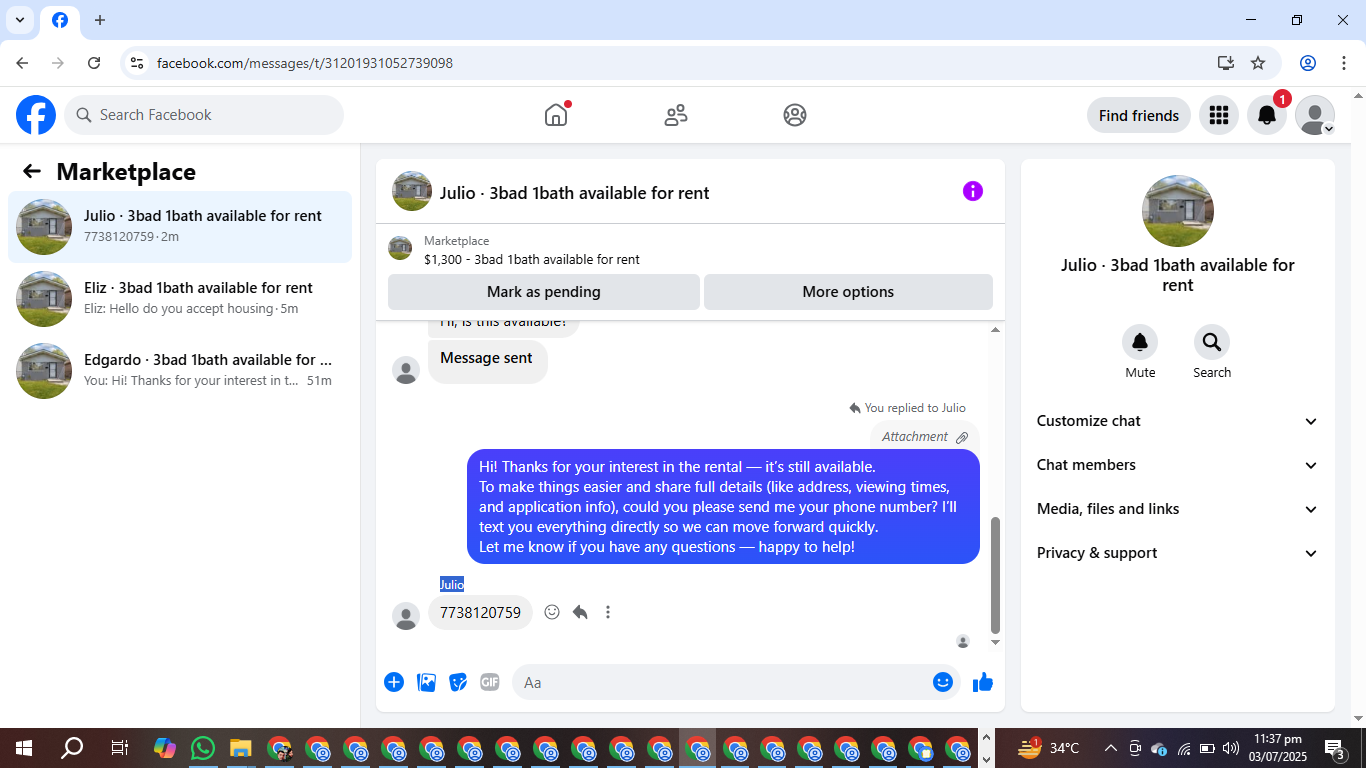
Task: Open more actions for the 7738120759 message
Action: [608, 612]
